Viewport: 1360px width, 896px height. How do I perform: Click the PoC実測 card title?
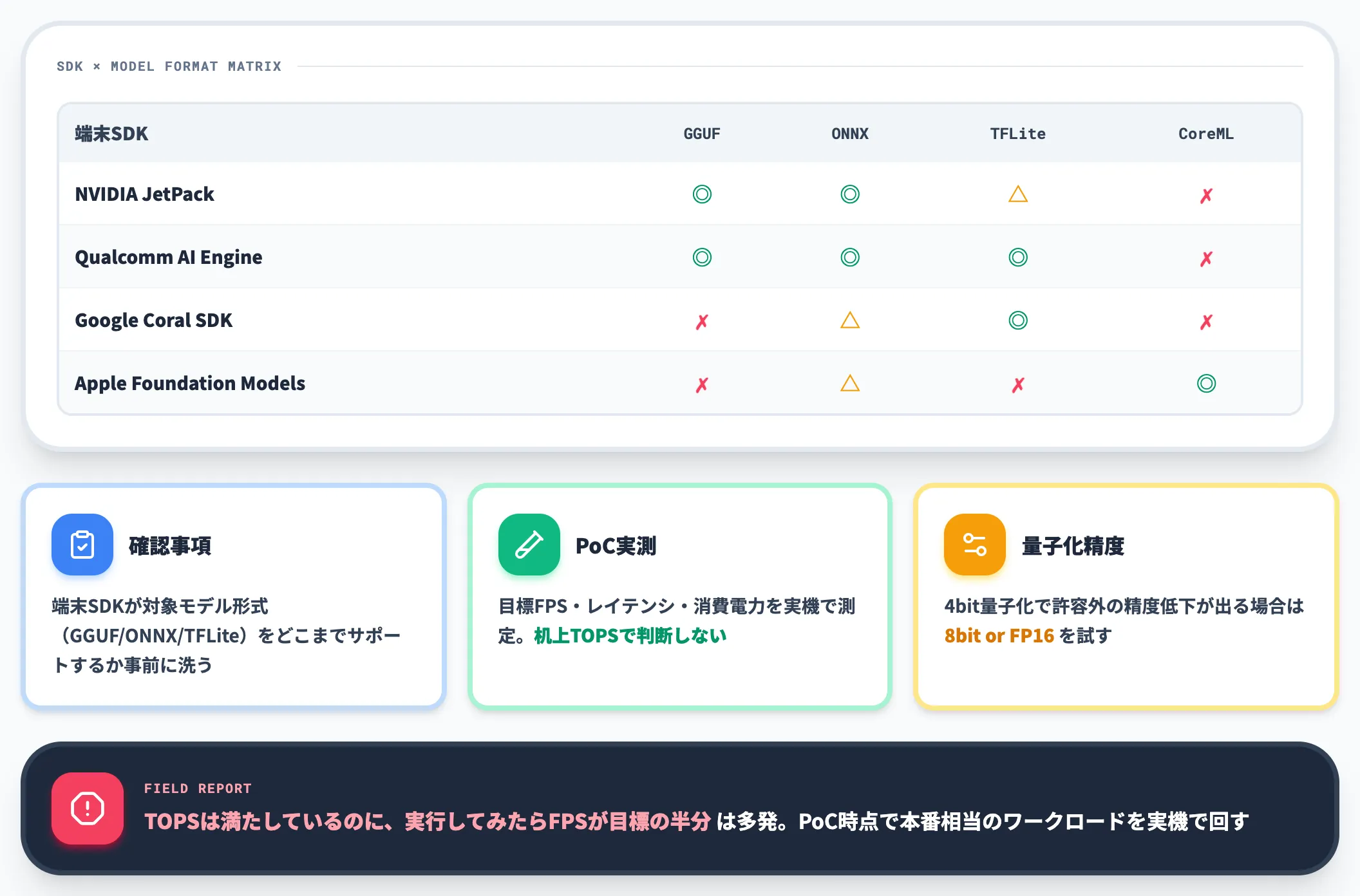pyautogui.click(x=616, y=546)
